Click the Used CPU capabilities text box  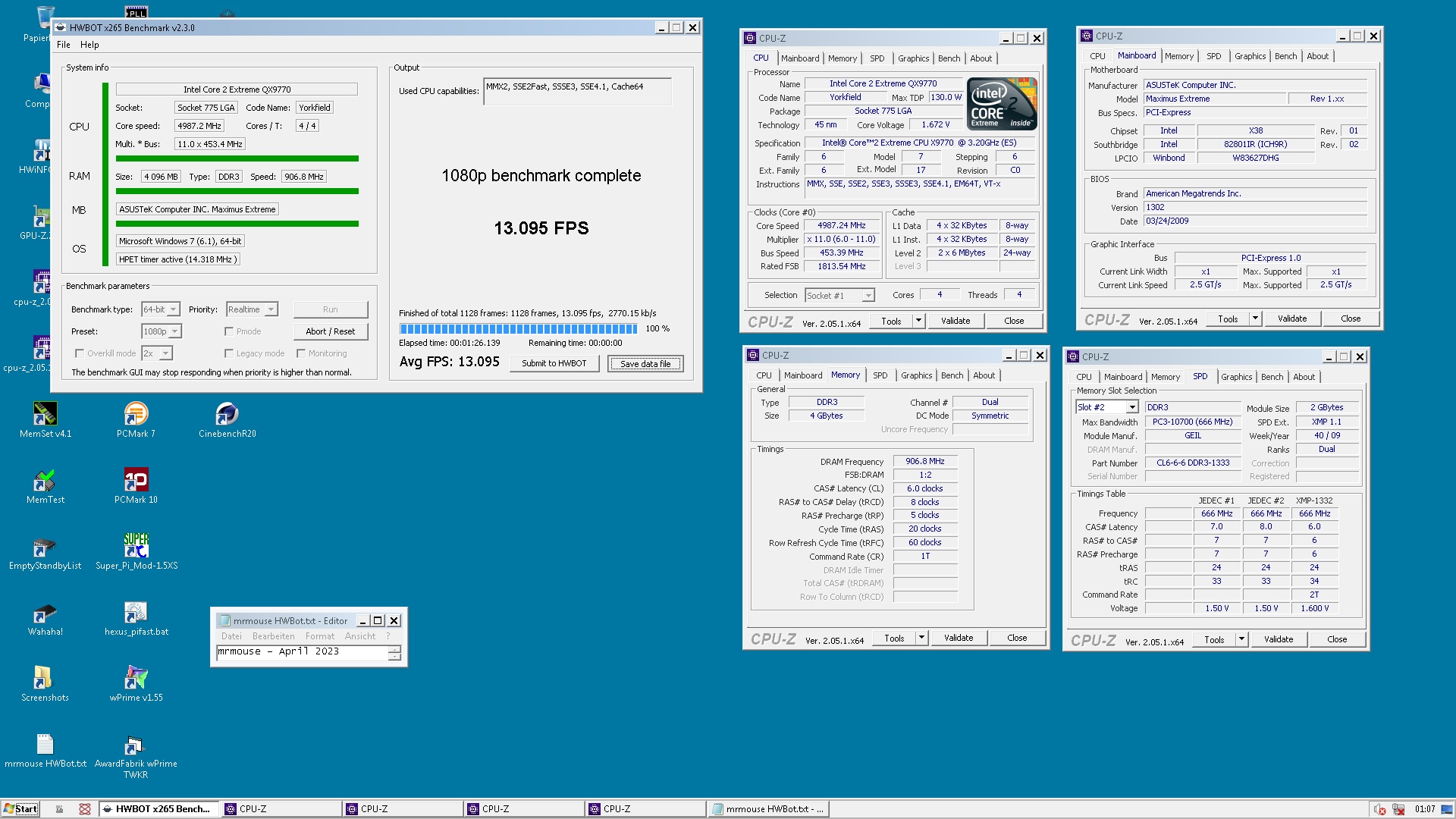coord(577,92)
